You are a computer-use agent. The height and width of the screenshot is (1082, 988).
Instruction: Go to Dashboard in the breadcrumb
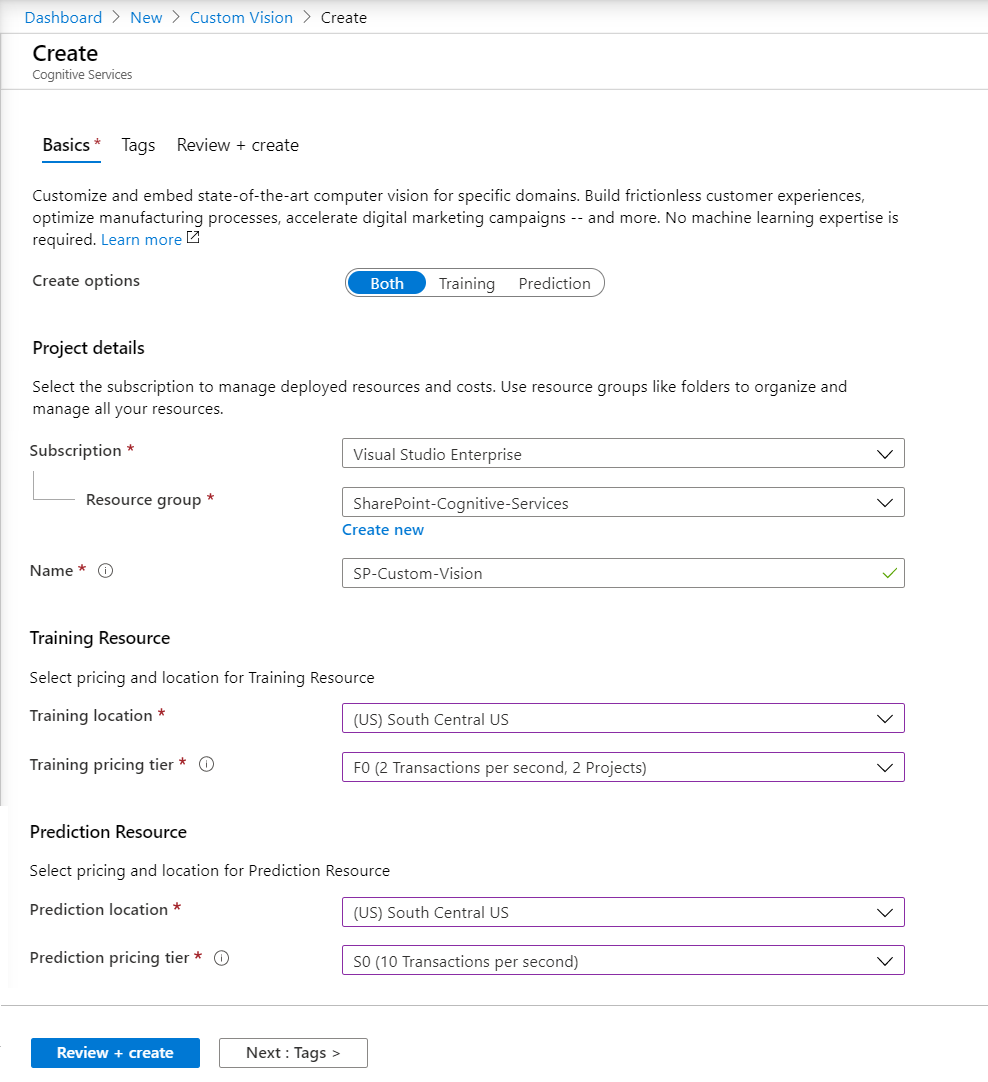[63, 18]
